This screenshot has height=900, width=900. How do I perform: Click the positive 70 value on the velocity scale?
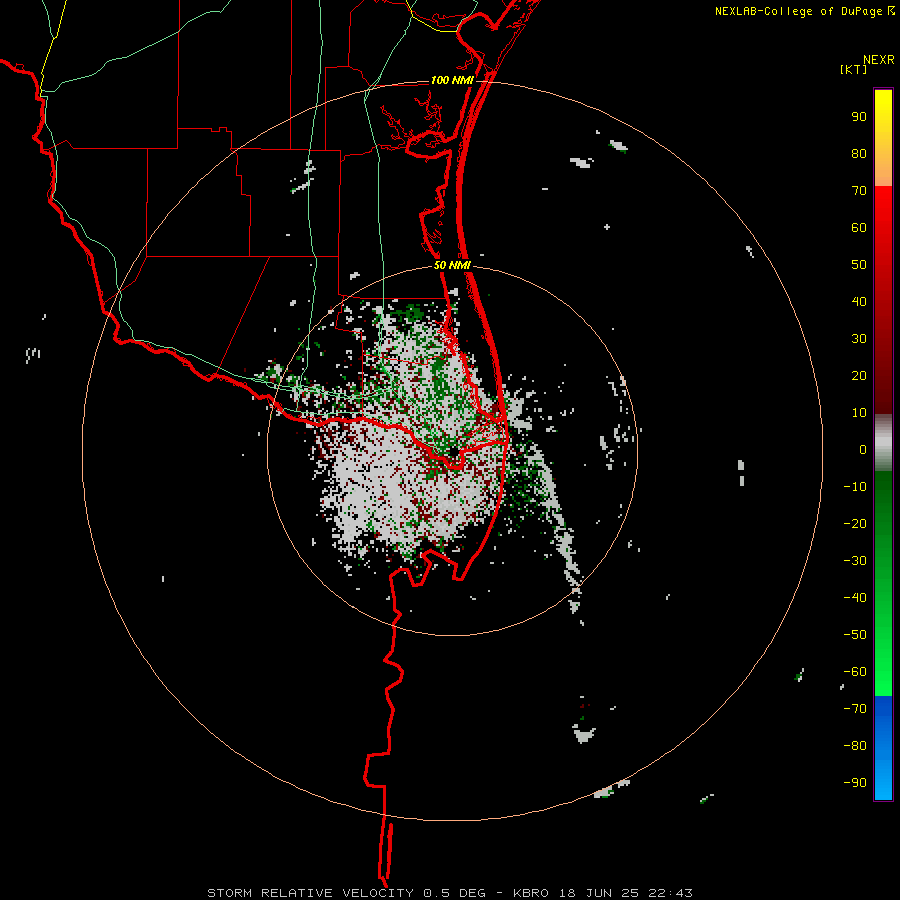click(859, 191)
